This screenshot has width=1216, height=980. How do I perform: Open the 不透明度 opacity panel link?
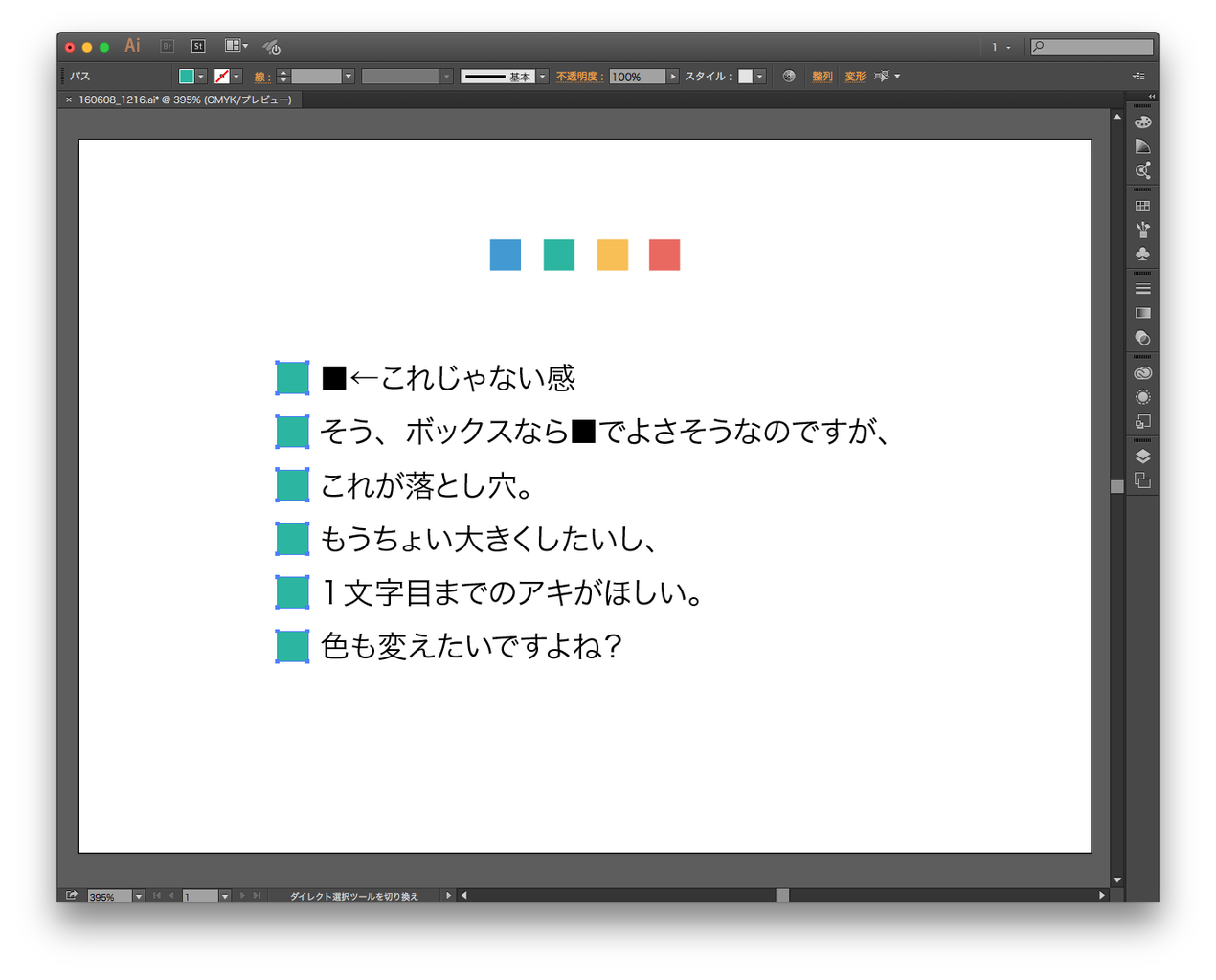point(579,77)
